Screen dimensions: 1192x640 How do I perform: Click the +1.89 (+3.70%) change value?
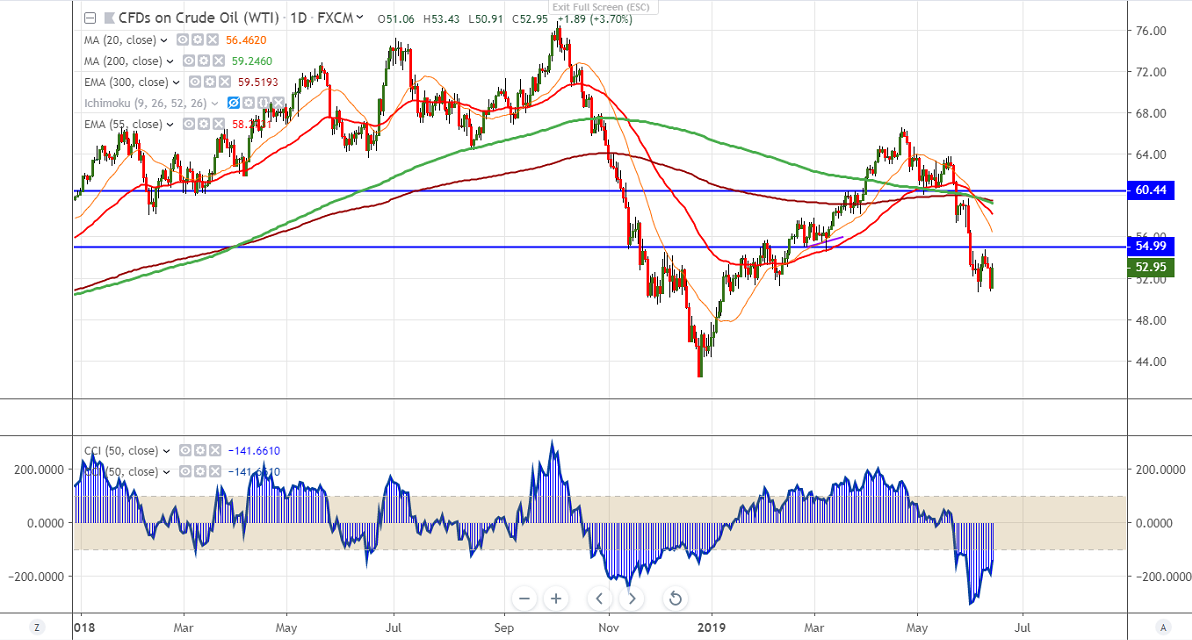coord(595,19)
